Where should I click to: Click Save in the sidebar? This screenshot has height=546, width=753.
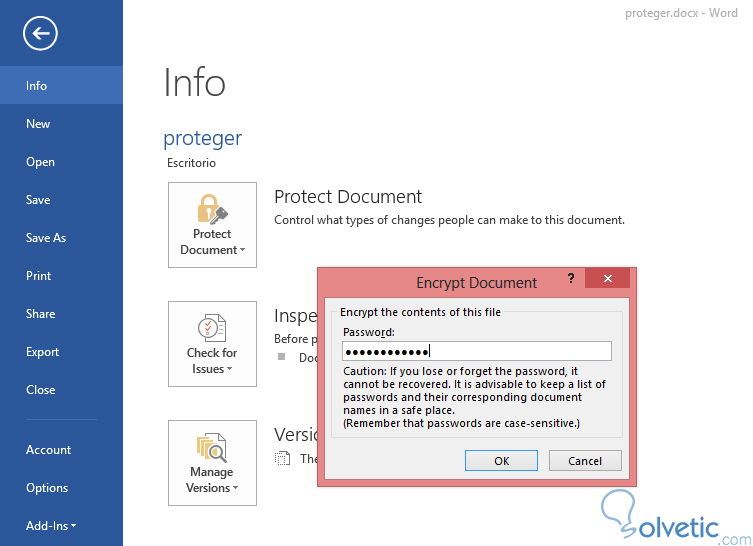point(61,200)
